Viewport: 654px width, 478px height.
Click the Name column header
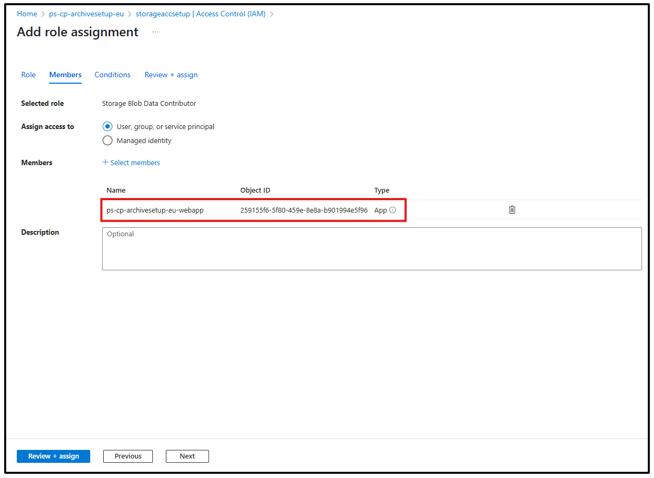116,190
